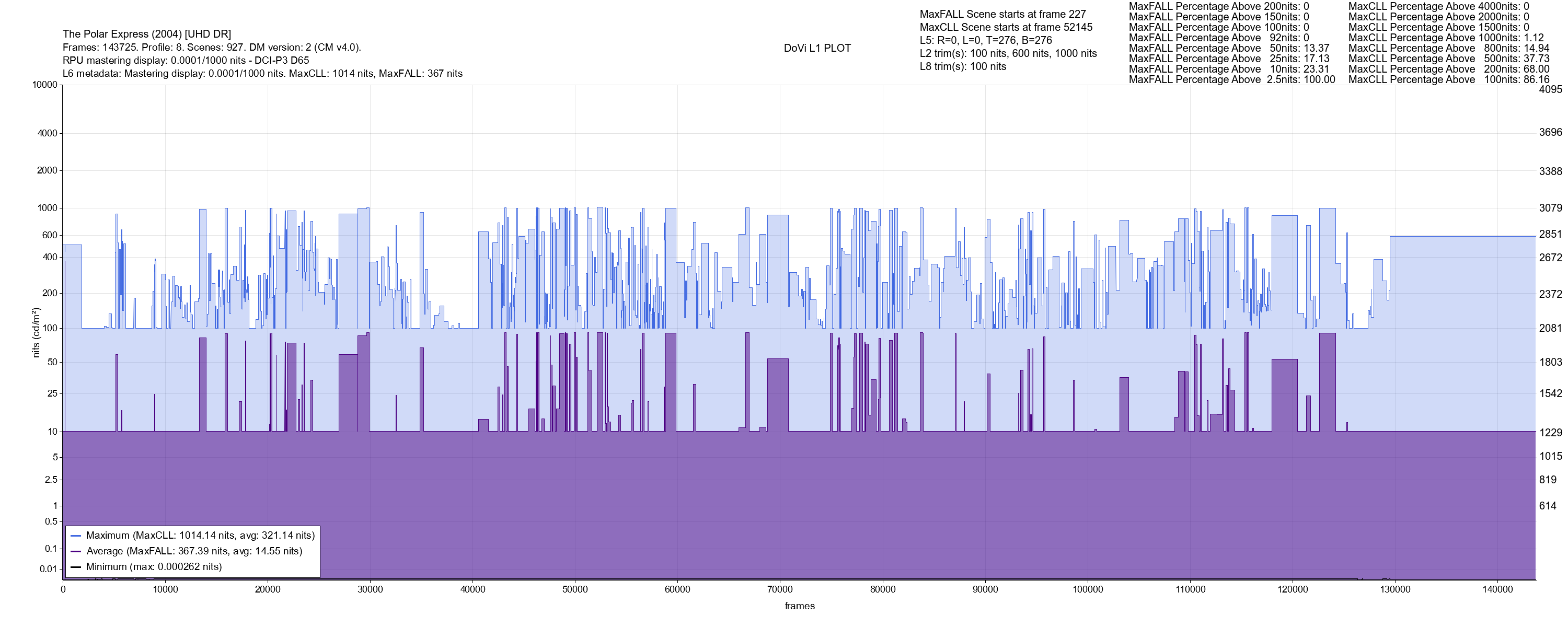This screenshot has height=627, width=1568.
Task: Click the 4095 right-axis tick label
Action: tap(1550, 89)
